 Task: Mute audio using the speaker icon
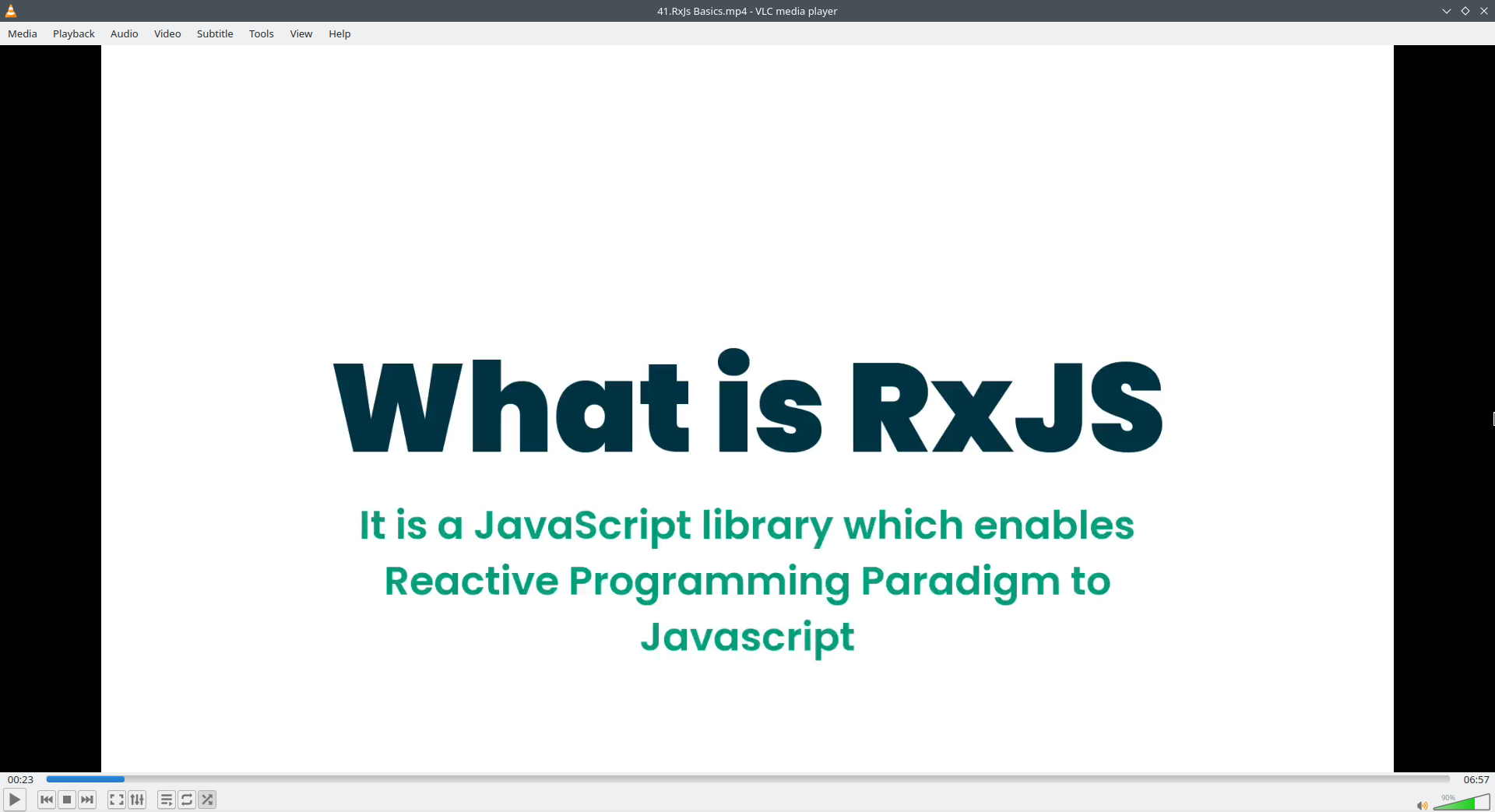pos(1422,805)
